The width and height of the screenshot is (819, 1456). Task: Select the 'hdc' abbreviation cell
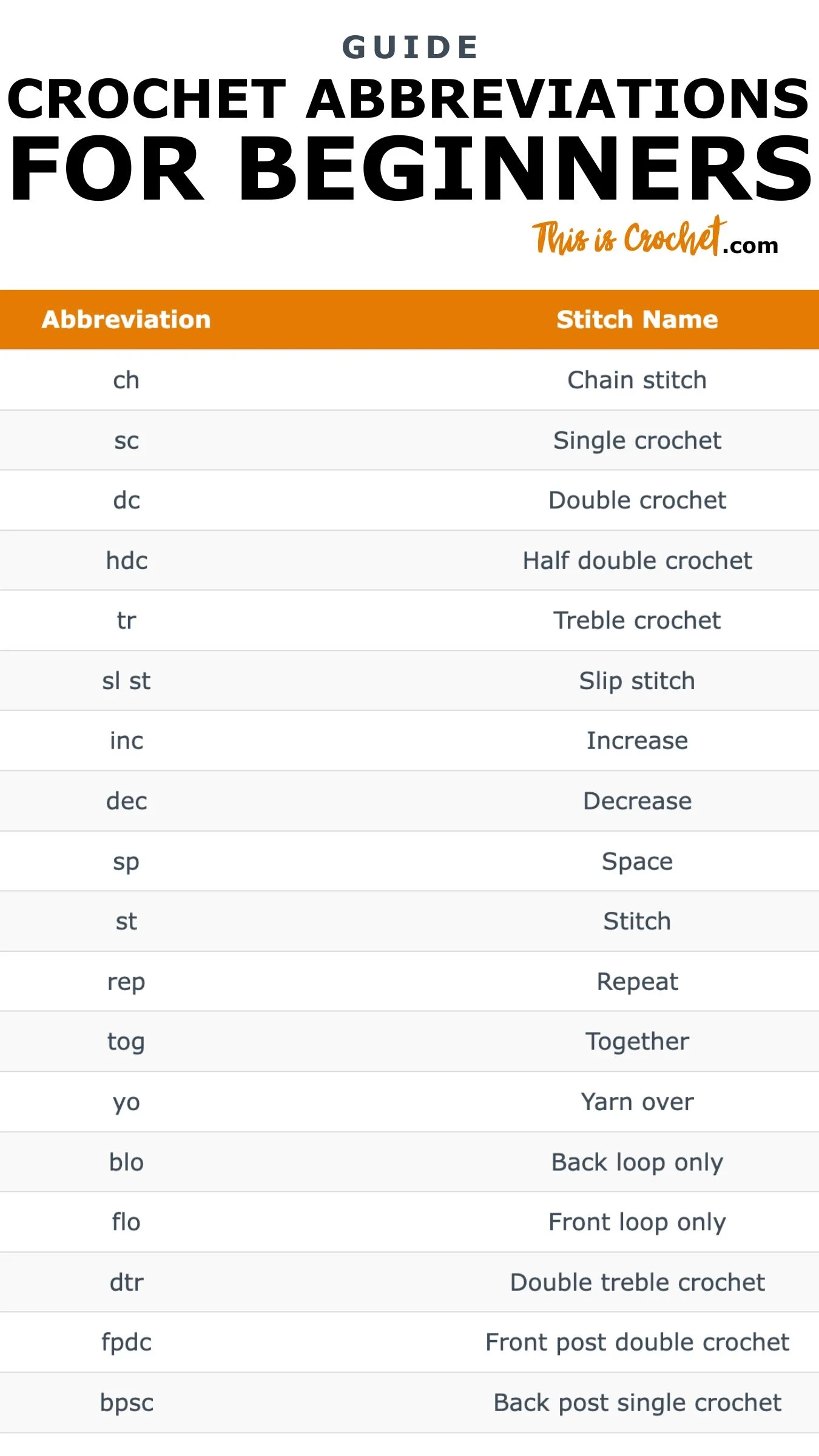tap(126, 561)
